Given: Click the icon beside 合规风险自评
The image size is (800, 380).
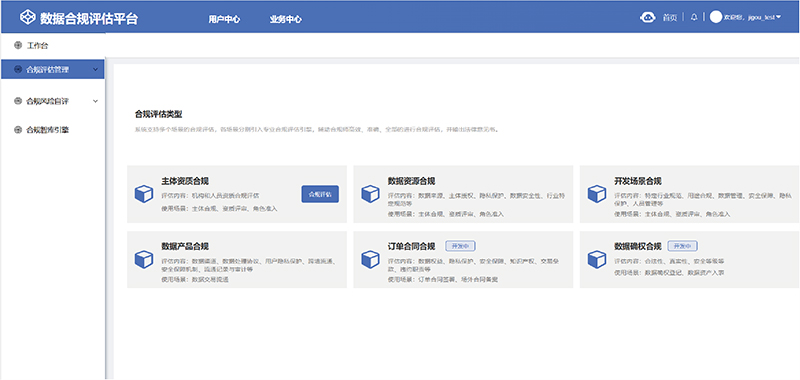Looking at the screenshot, I should point(18,101).
